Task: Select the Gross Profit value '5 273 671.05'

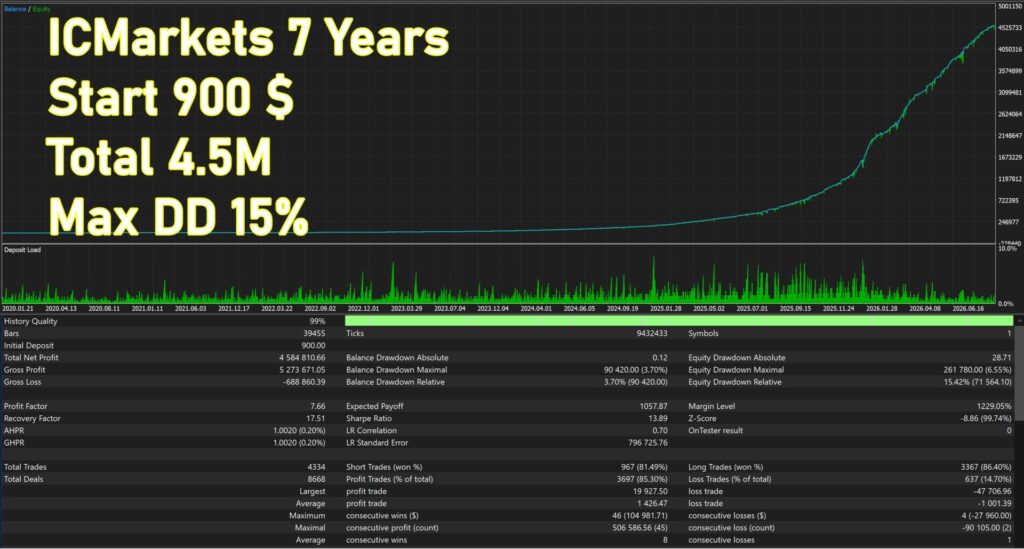Action: point(302,370)
